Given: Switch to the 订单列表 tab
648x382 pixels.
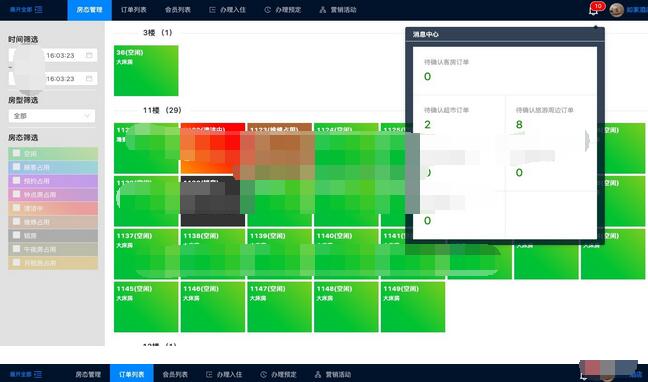Looking at the screenshot, I should 133,10.
